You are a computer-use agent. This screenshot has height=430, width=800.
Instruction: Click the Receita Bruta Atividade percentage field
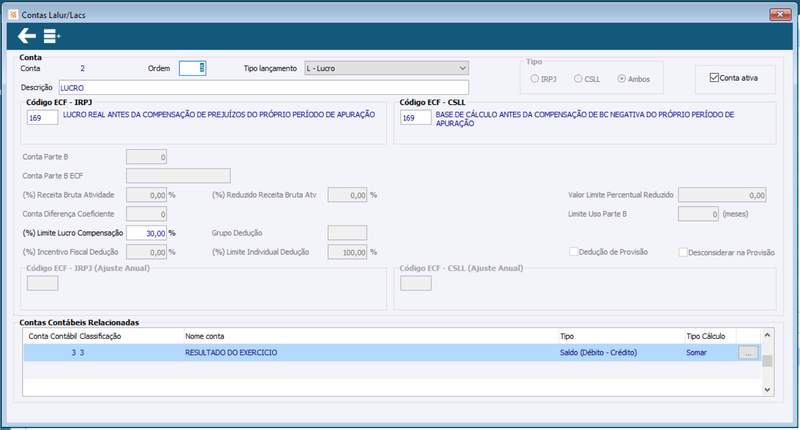tap(146, 195)
